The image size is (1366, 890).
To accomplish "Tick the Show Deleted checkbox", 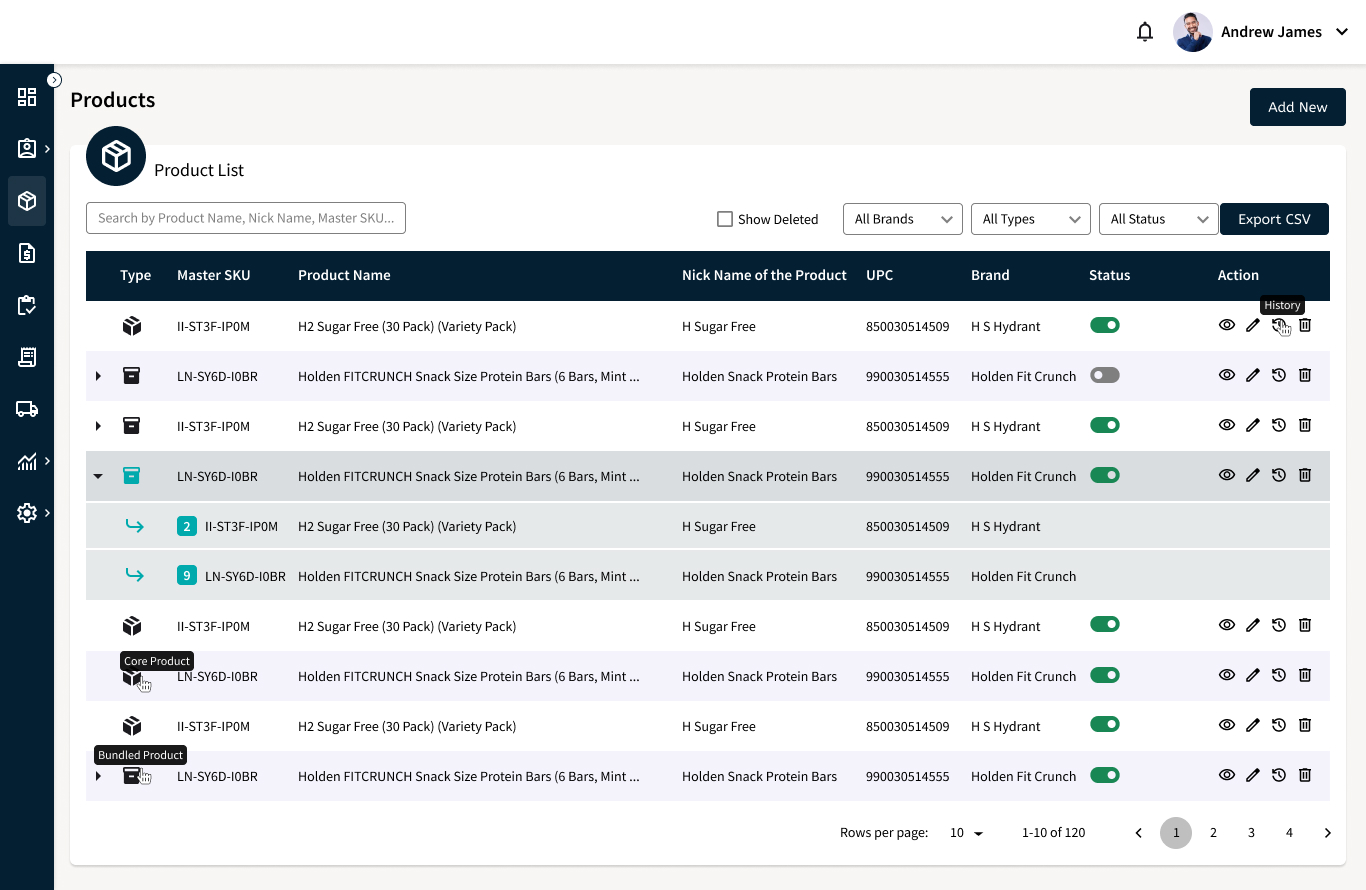I will (x=725, y=219).
